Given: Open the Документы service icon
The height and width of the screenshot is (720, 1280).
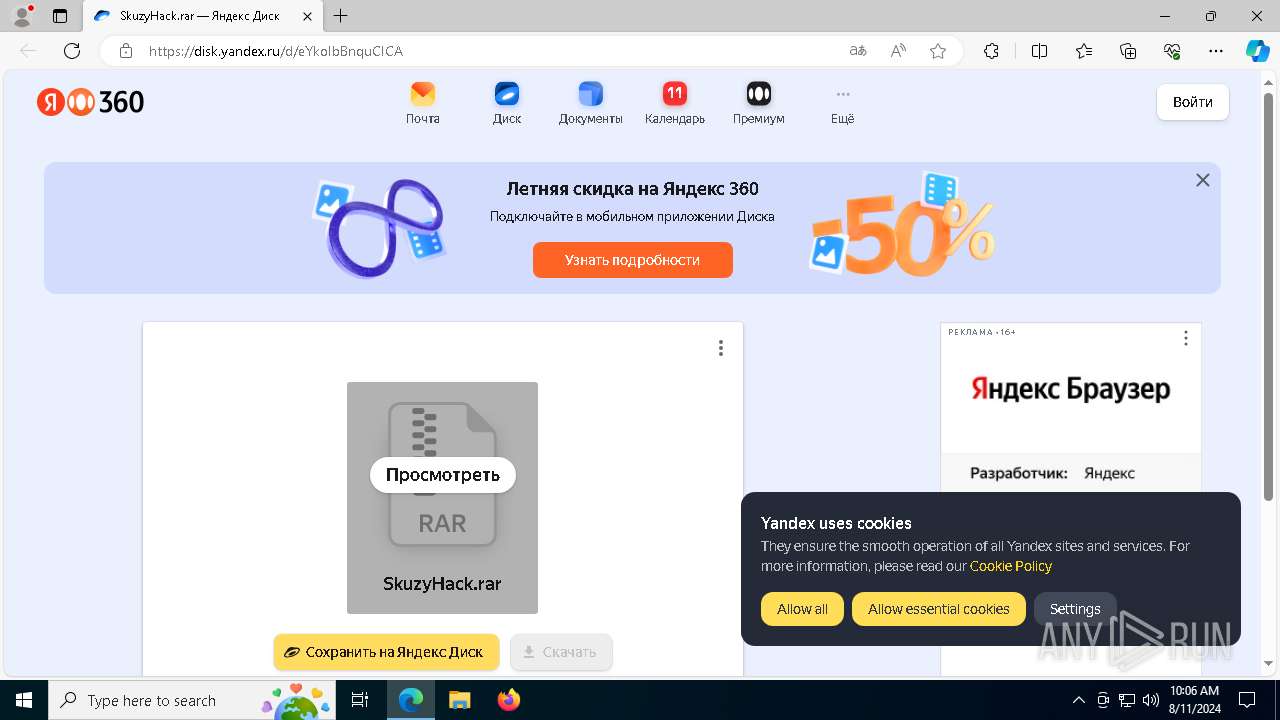Looking at the screenshot, I should [x=591, y=103].
